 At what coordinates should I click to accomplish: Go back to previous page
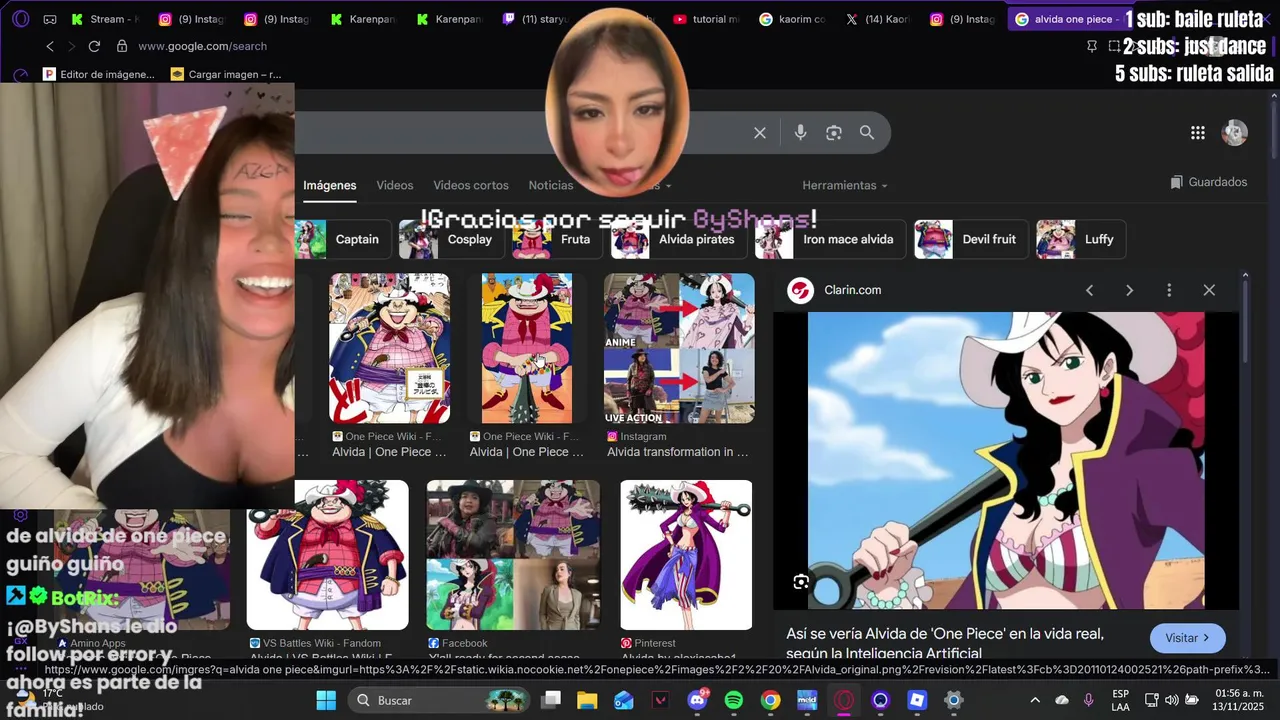tap(50, 46)
